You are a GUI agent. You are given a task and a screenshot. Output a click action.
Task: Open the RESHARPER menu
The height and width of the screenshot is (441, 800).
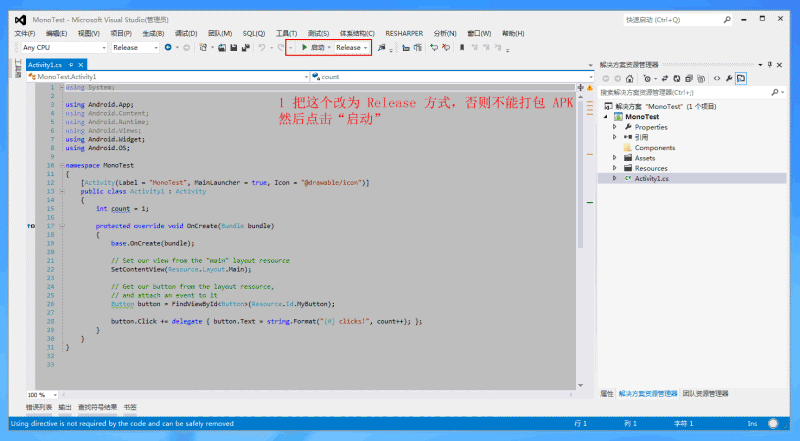(405, 33)
